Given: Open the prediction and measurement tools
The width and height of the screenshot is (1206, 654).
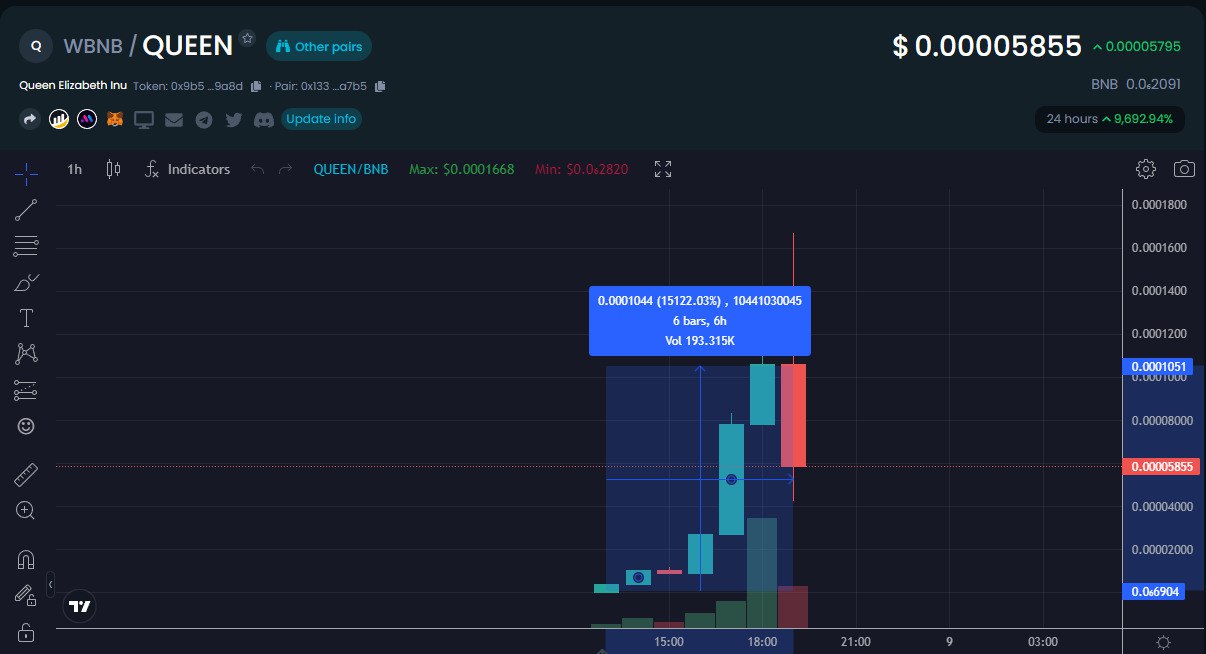Looking at the screenshot, I should (26, 390).
